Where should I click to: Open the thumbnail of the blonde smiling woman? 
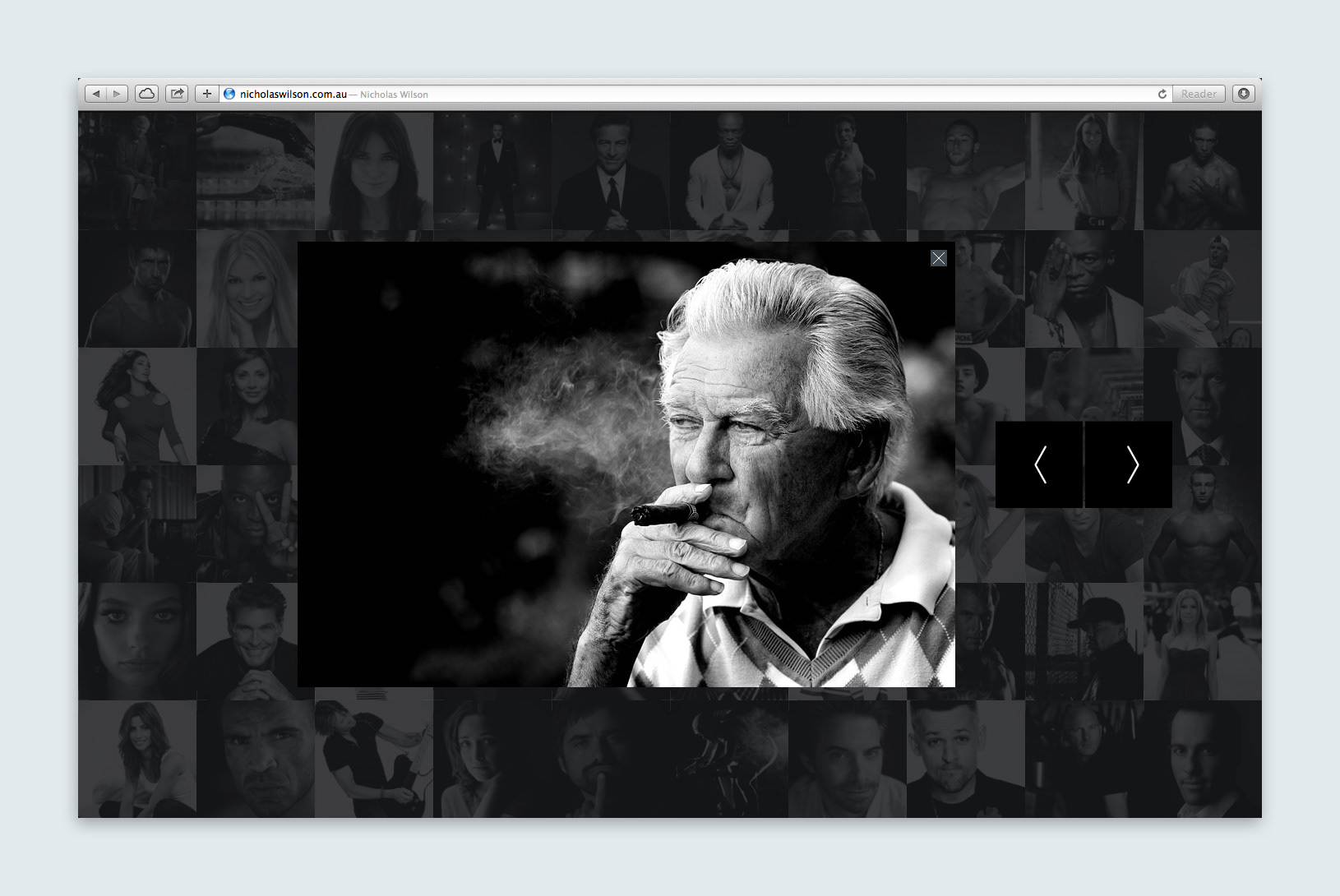coord(247,289)
